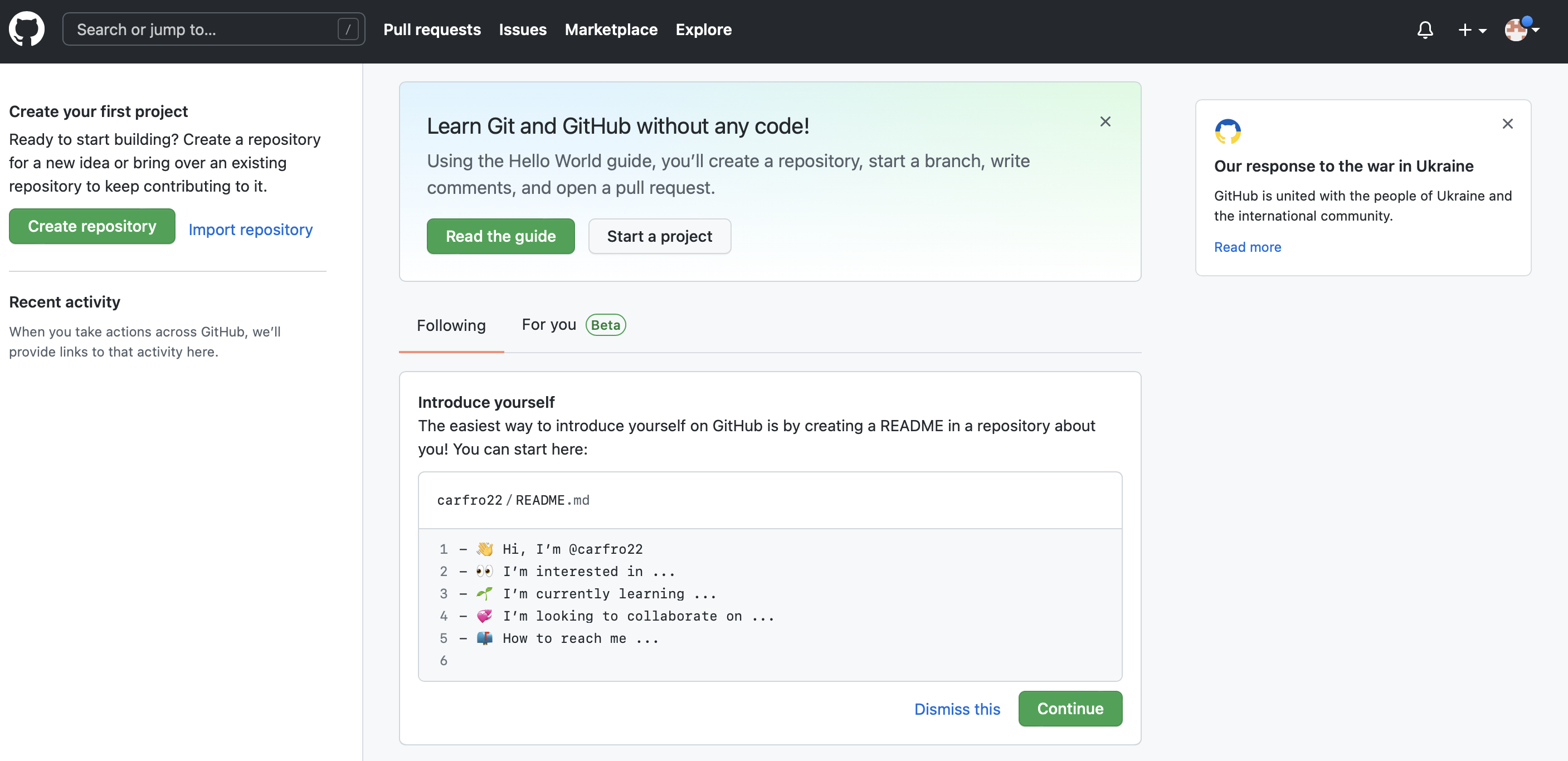The width and height of the screenshot is (1568, 761).
Task: Switch to the Following tab
Action: pyautogui.click(x=451, y=326)
